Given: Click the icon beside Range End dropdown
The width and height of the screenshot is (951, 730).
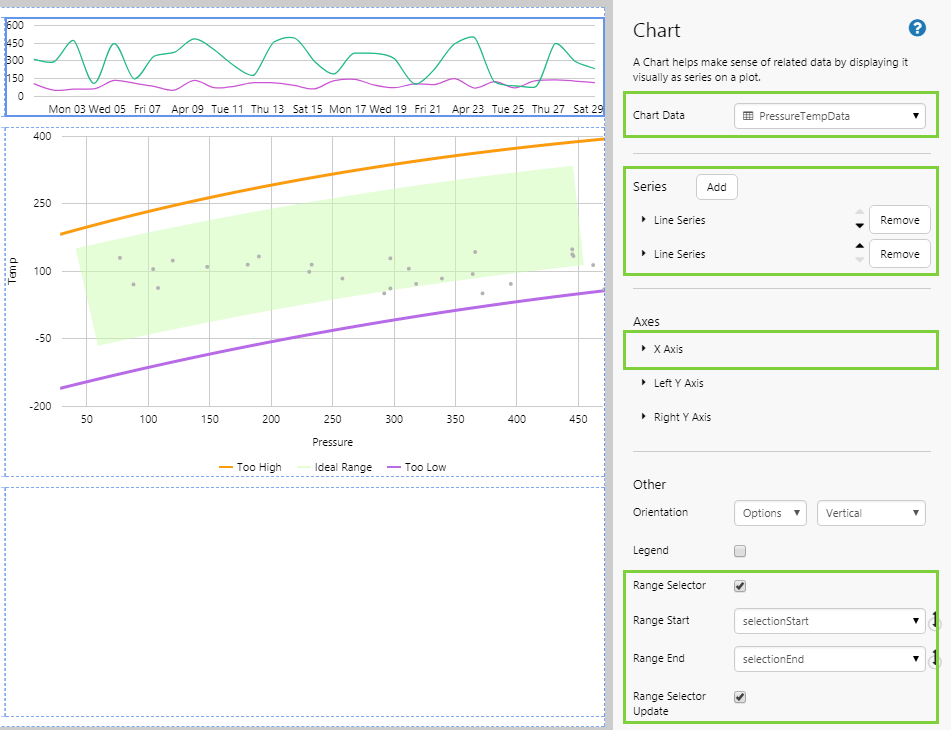Looking at the screenshot, I should tap(934, 659).
